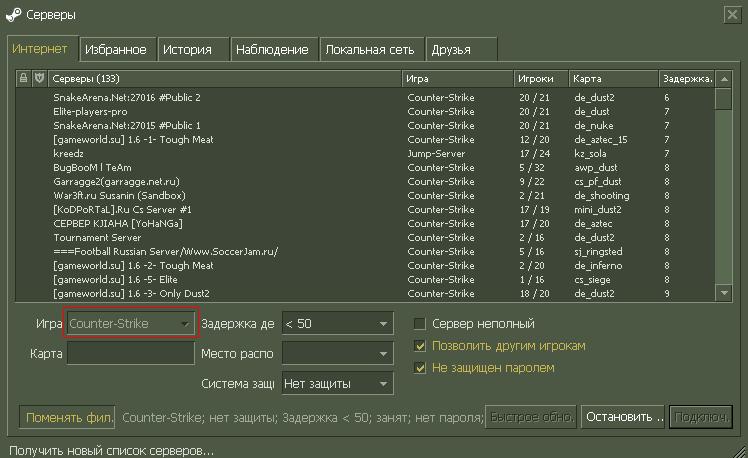This screenshot has width=748, height=458.
Task: Select [gameworld.su] 1.6 -2- Tough Meat
Action: click(x=365, y=265)
